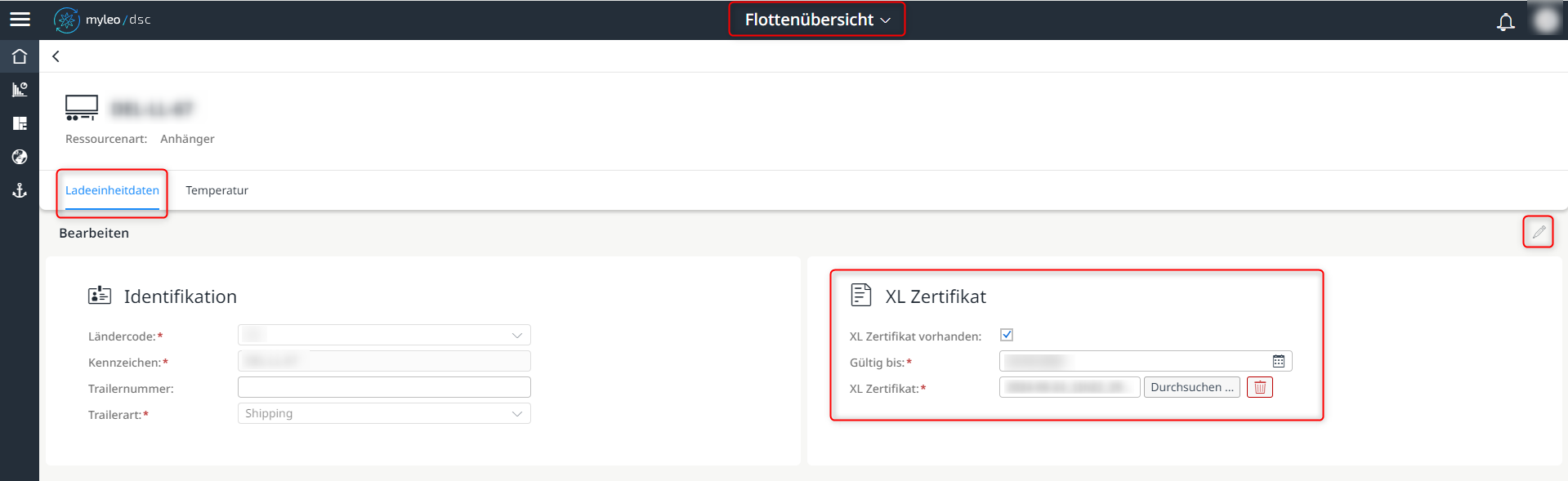Switch to the Temperatur tab
This screenshot has width=1568, height=481.
(x=217, y=190)
